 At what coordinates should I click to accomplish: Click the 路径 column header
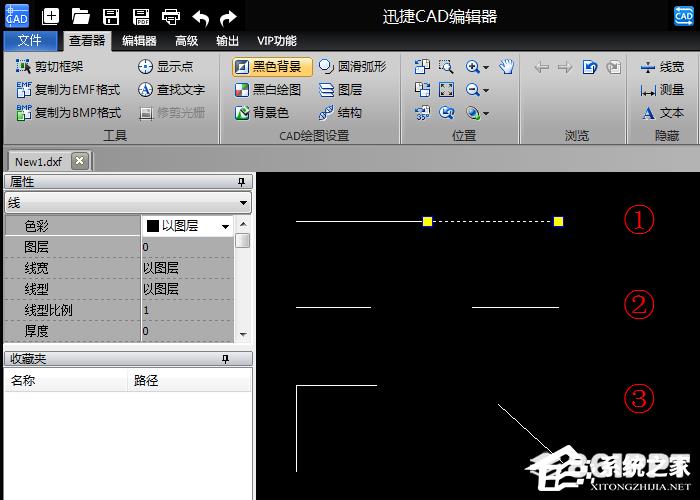point(189,380)
